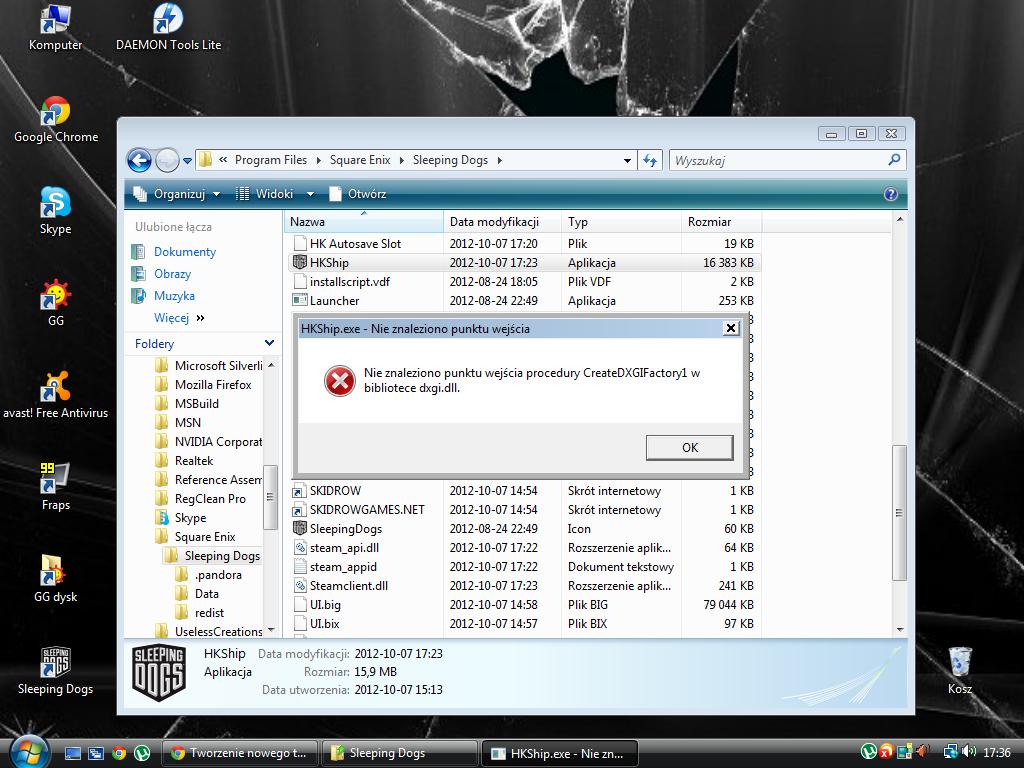
Task: Select Mozilla Firefox folder in tree
Action: coord(213,385)
